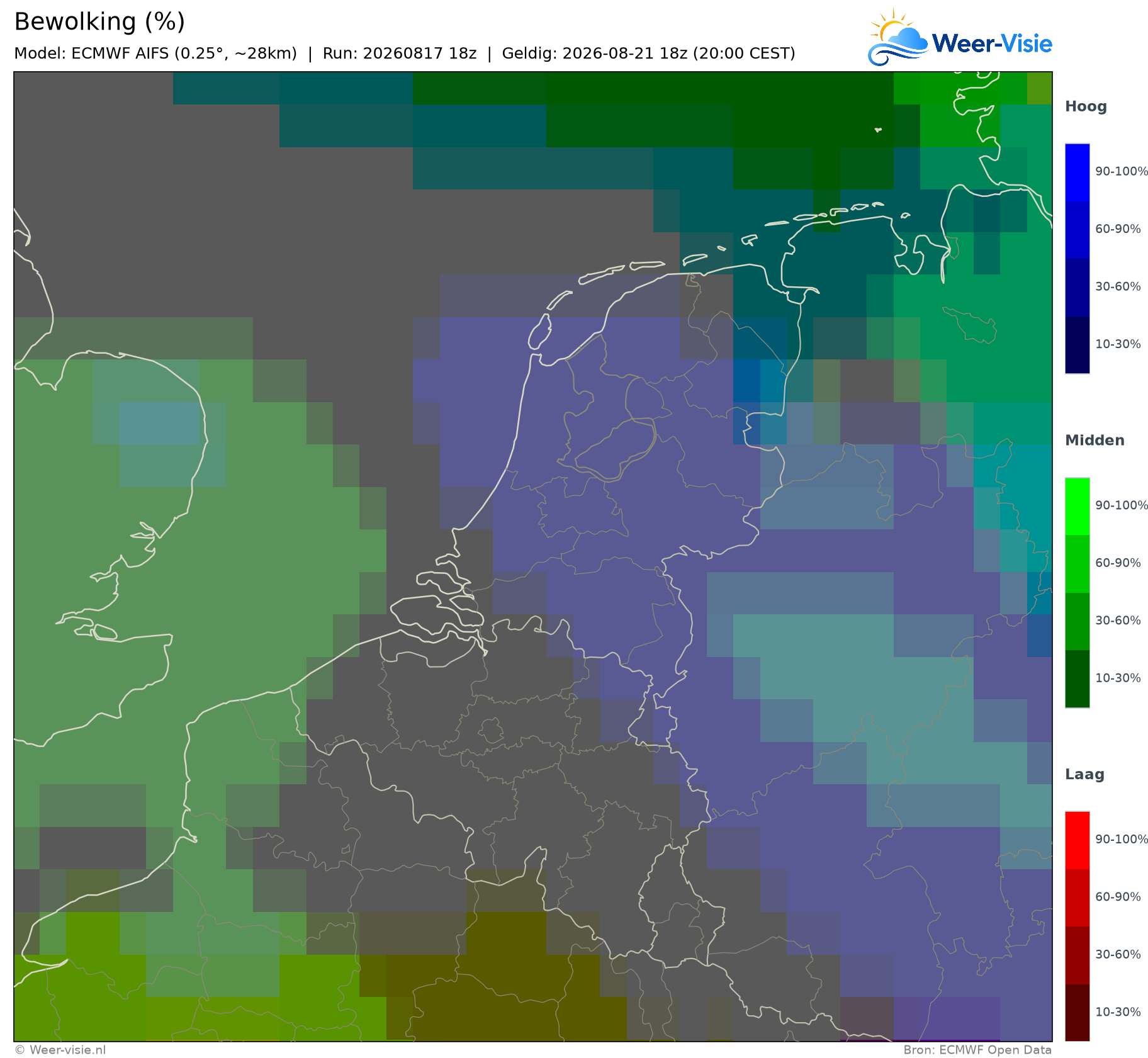The height and width of the screenshot is (1058, 1148).
Task: Select the Hoog 10-30% navy swatch
Action: click(x=1077, y=345)
